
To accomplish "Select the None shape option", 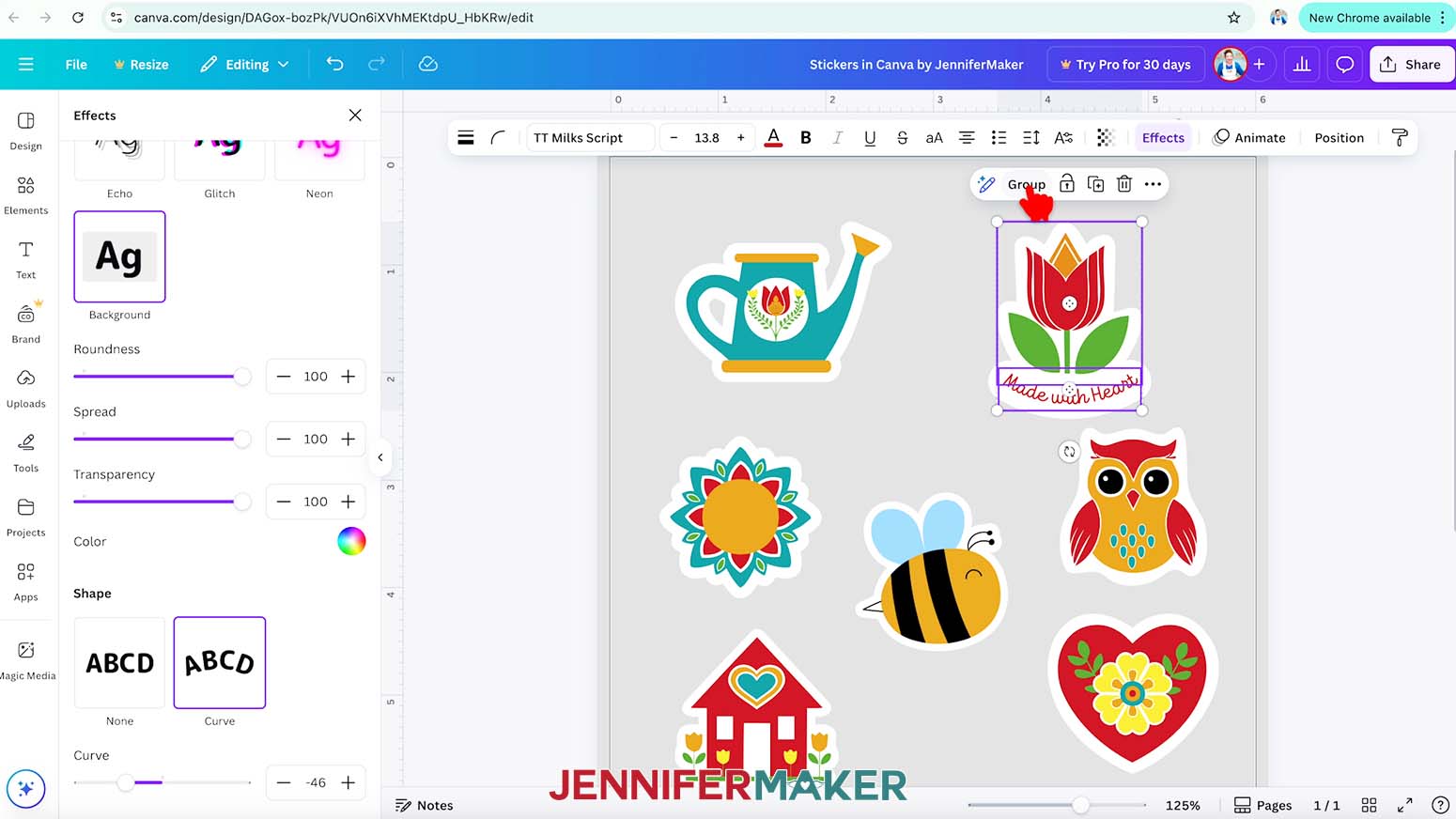I will [x=119, y=662].
